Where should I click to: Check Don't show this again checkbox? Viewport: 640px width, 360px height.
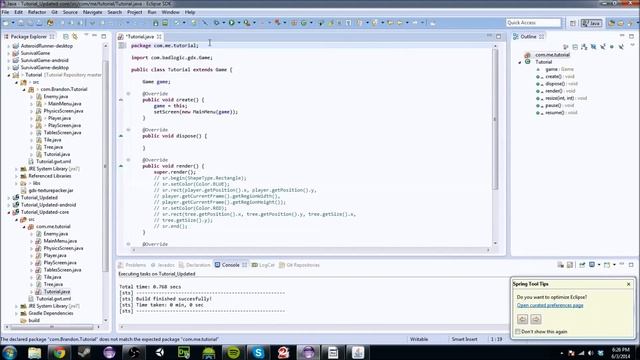(518, 332)
